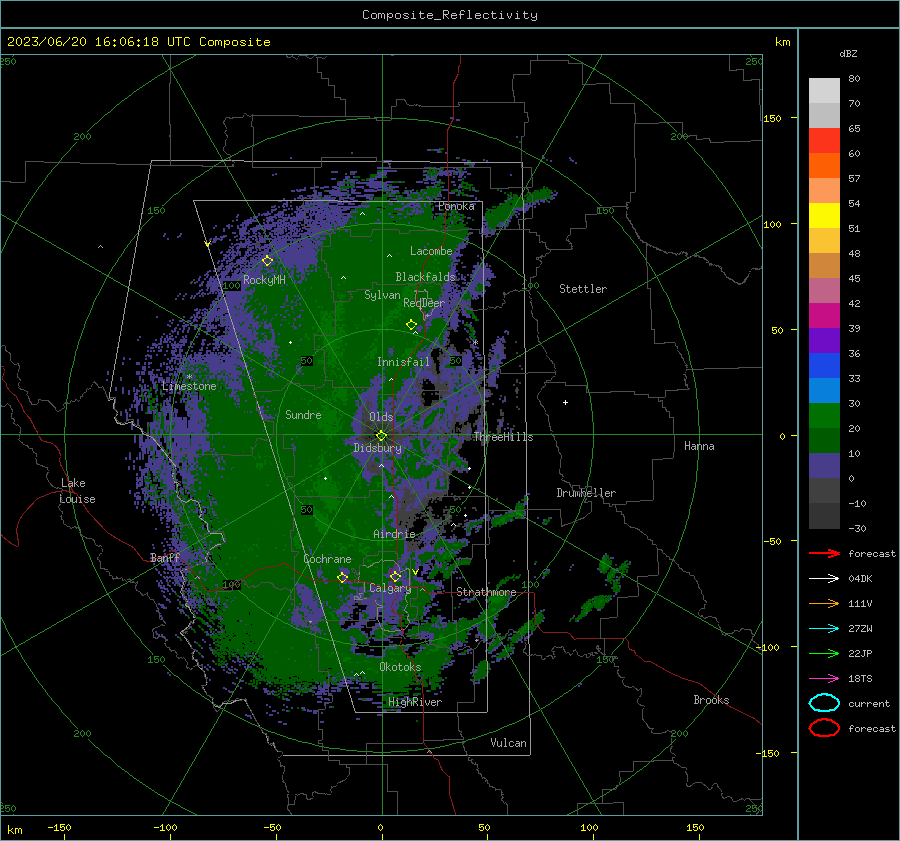Click the red forecast arrow in legend
900x841 pixels.
824,553
